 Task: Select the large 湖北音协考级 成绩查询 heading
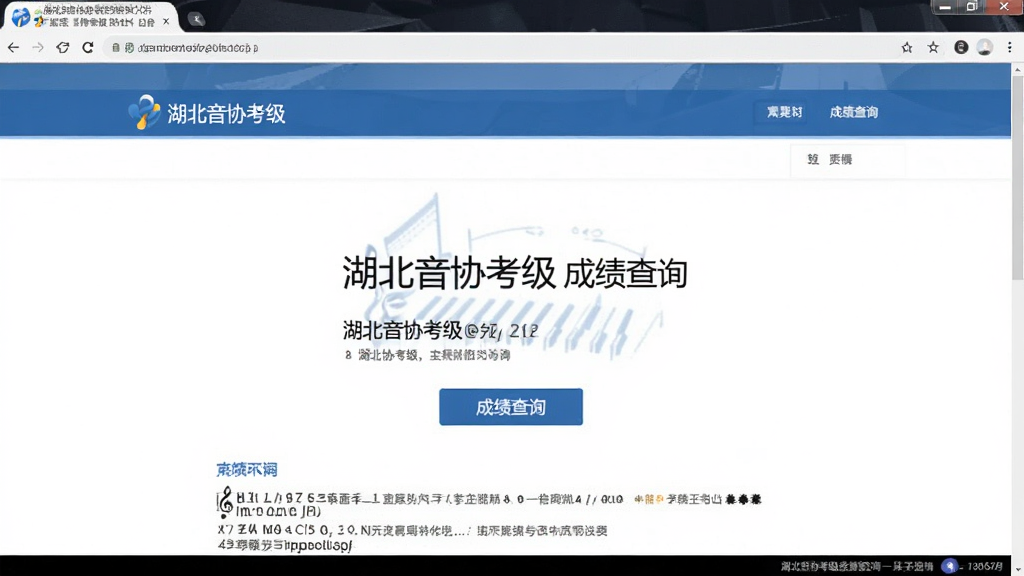[x=515, y=273]
